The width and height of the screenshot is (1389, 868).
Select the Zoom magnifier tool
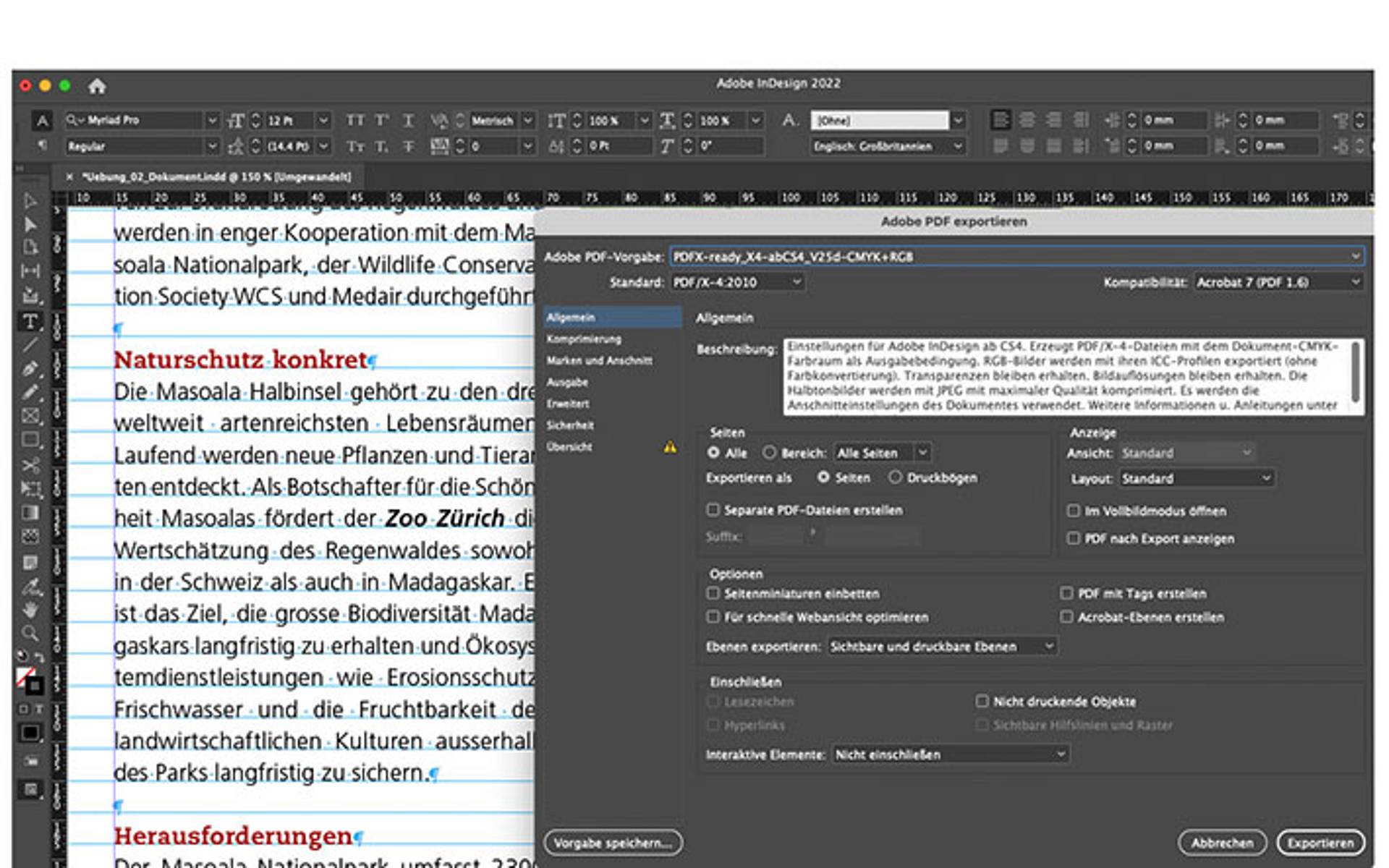[30, 634]
